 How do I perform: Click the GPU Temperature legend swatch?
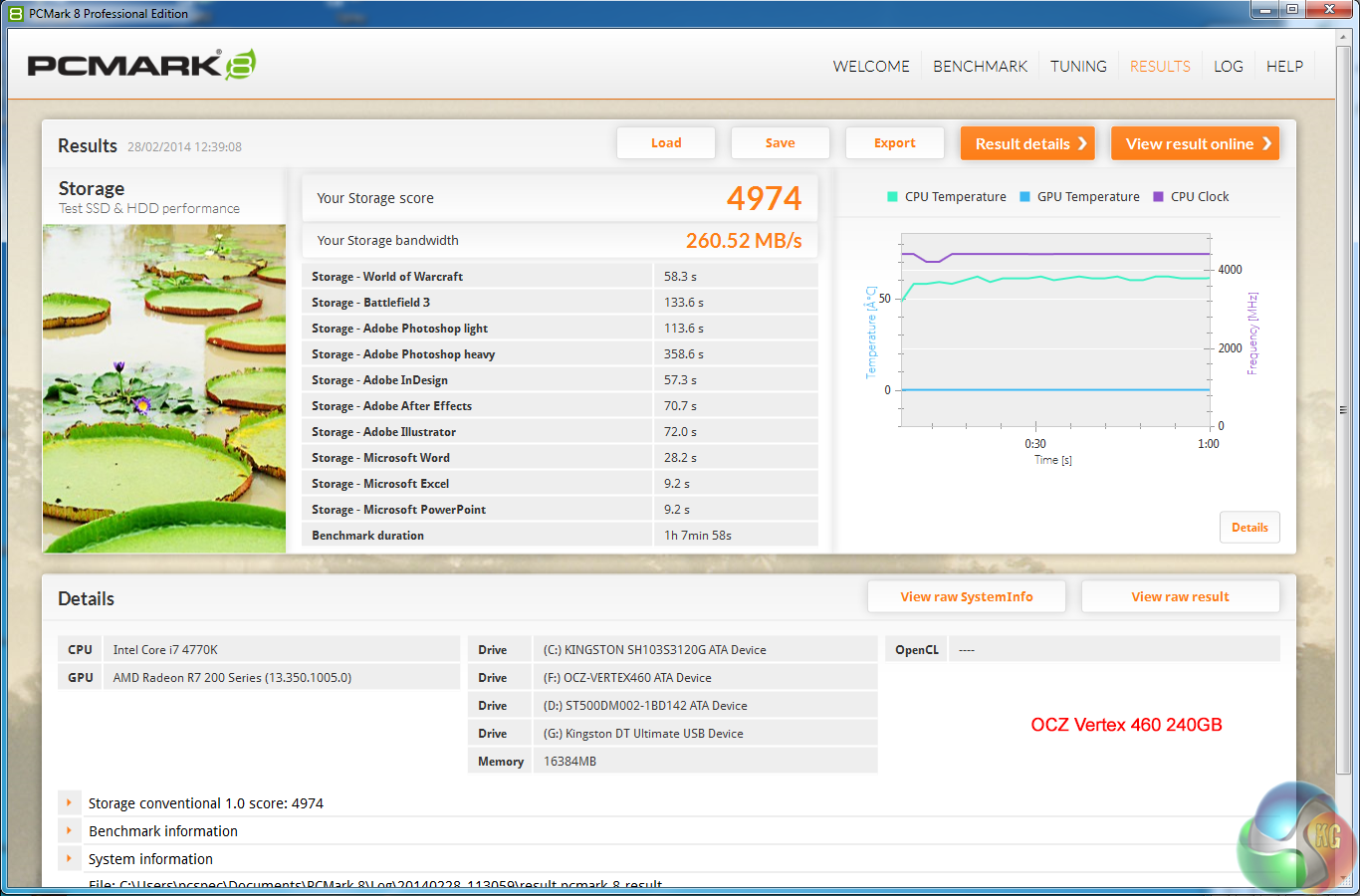pos(1025,197)
